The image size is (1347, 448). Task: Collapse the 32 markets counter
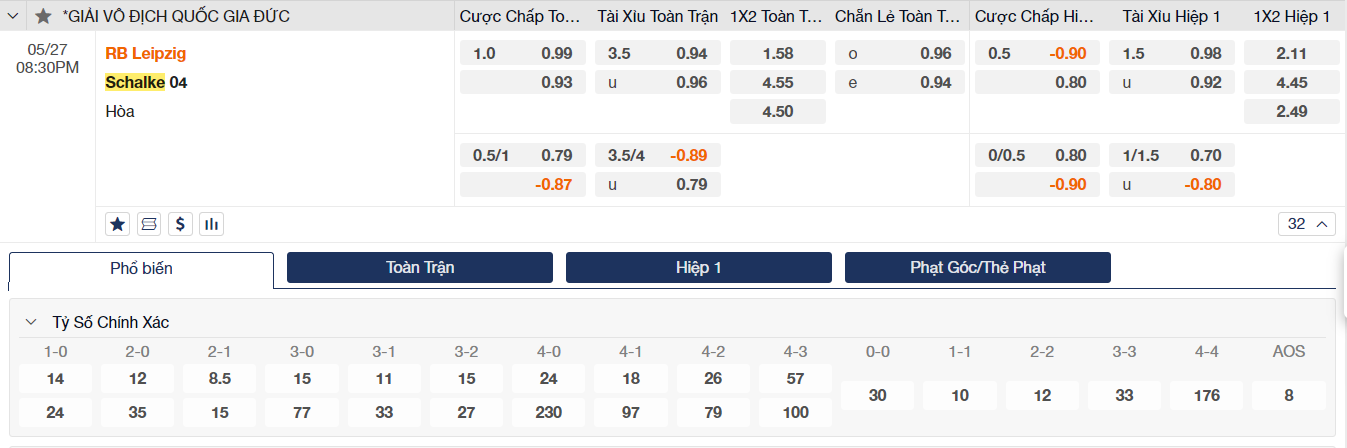click(1307, 224)
